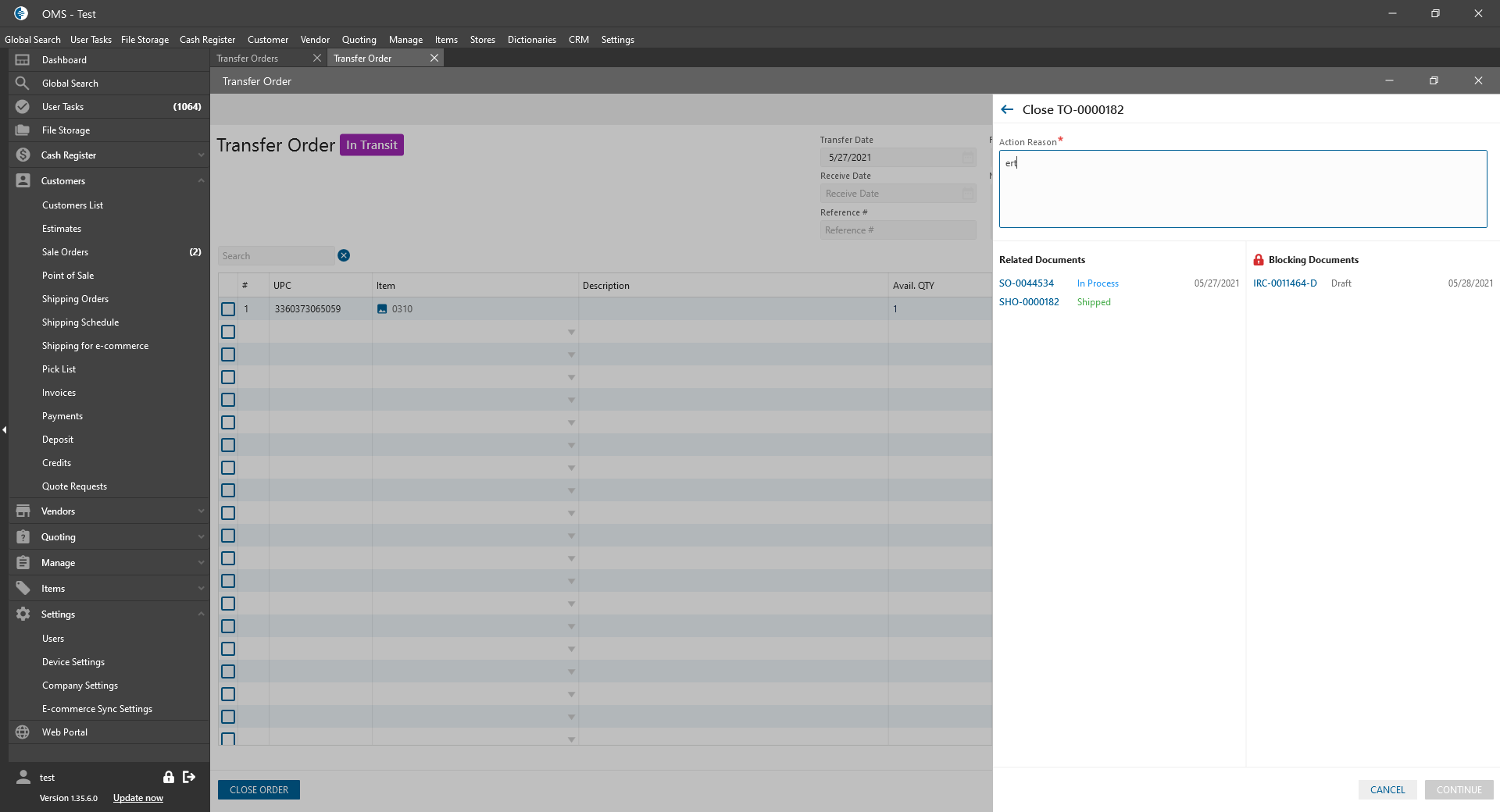Image resolution: width=1500 pixels, height=812 pixels.
Task: Click the CANCEL button
Action: point(1387,790)
